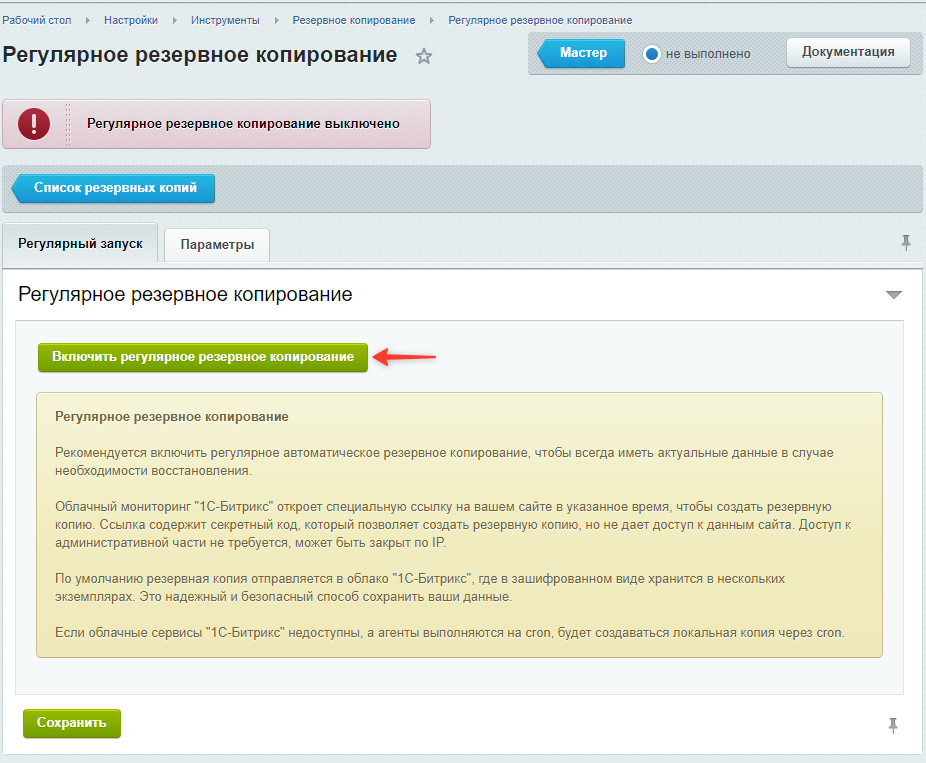Open Рабочий стол breadcrumb link

click(x=37, y=20)
